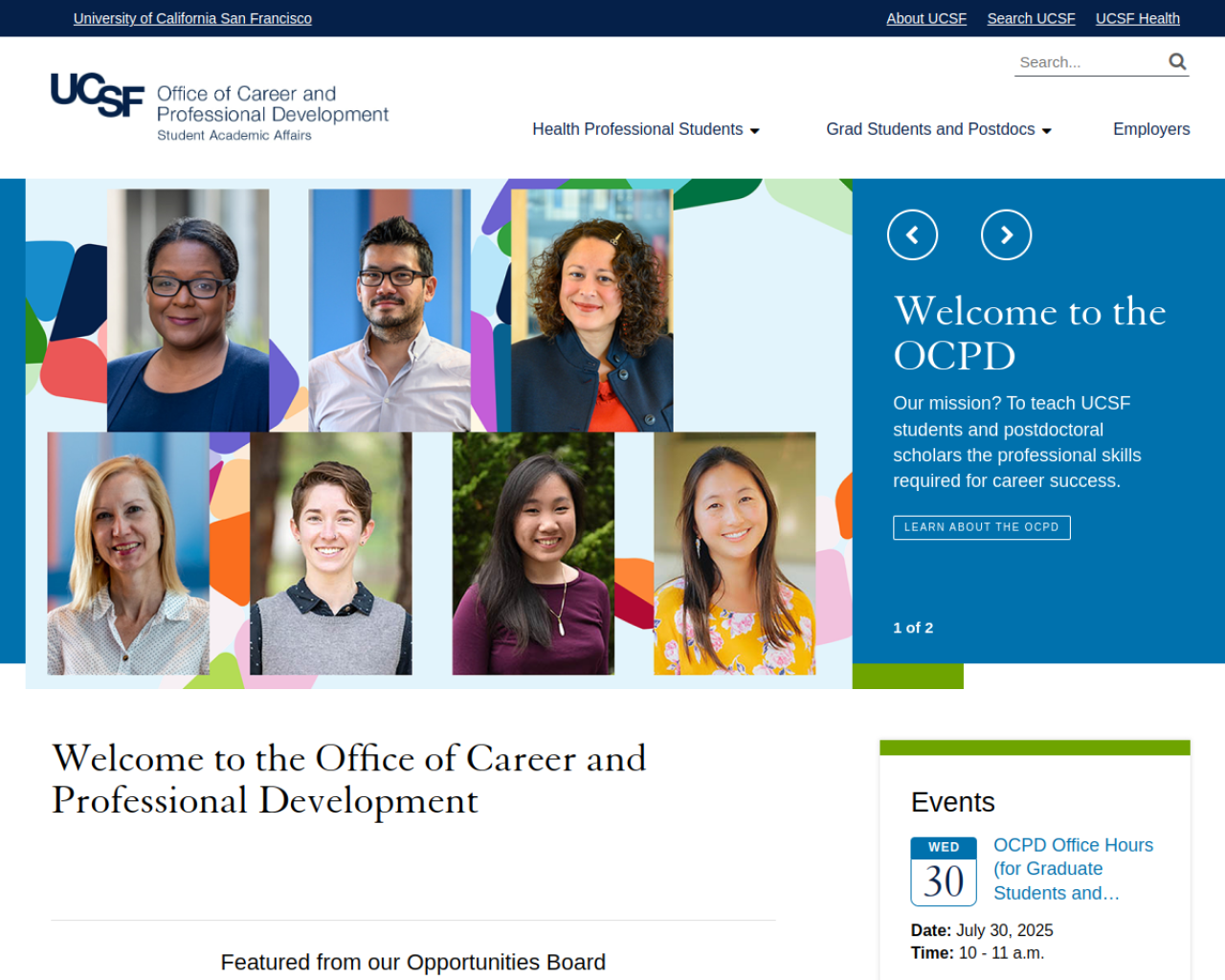Click Office of Career and Professional Development title
The height and width of the screenshot is (980, 1225).
273,104
